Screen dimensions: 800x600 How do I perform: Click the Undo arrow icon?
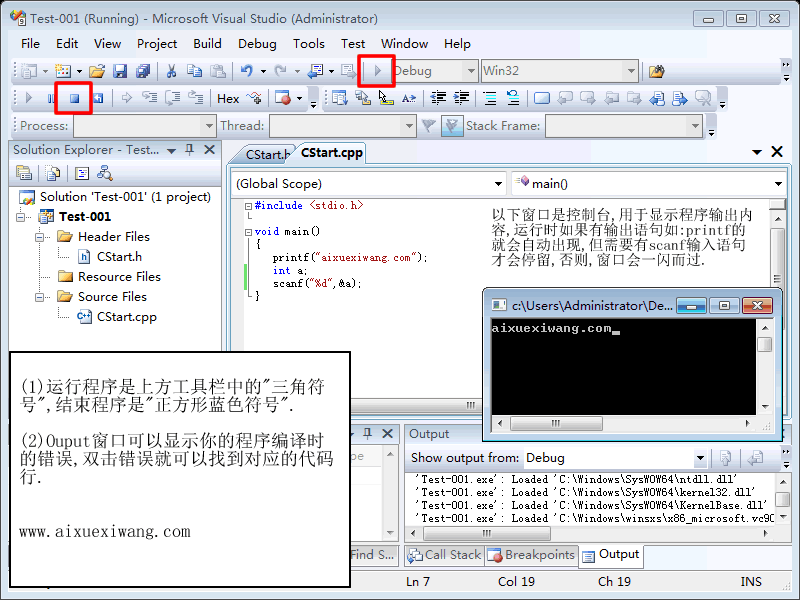[246, 71]
